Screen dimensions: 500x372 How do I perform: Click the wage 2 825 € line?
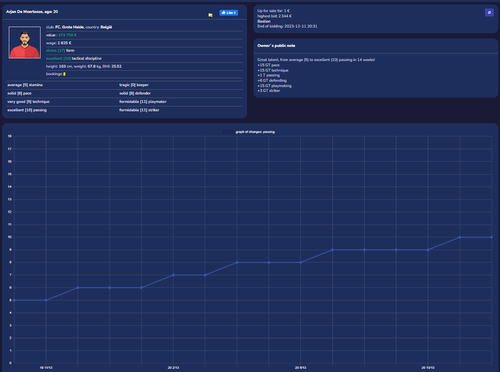click(59, 43)
